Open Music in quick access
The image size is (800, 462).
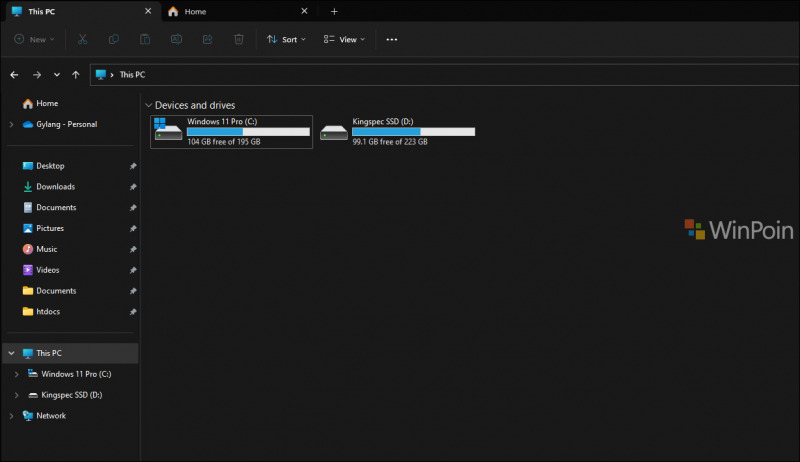[x=46, y=249]
